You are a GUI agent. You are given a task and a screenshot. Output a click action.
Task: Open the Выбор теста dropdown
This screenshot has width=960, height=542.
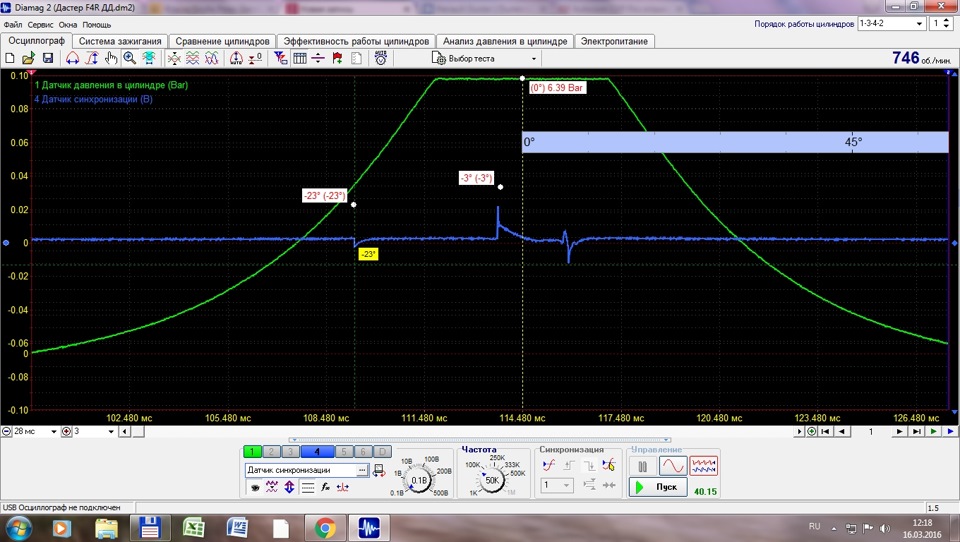tap(484, 59)
